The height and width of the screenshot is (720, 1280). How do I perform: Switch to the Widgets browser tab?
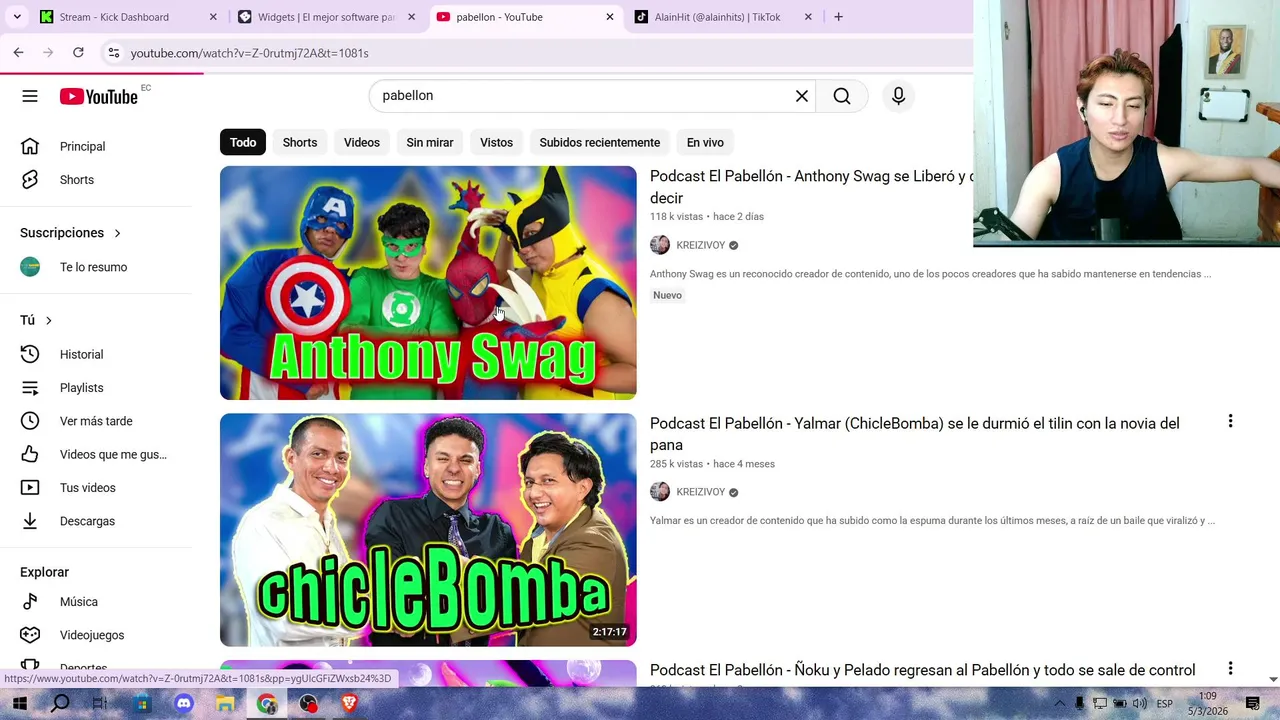[326, 17]
